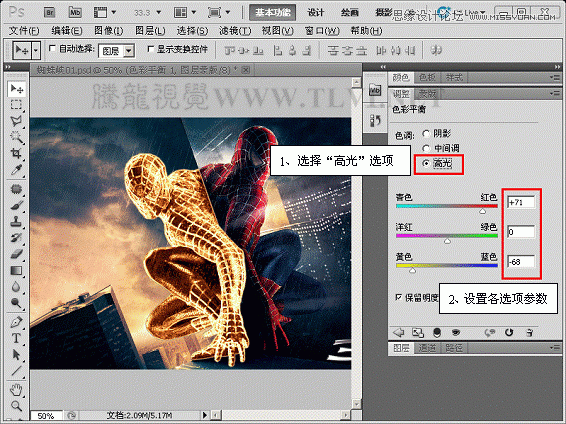
Task: Select the Crop tool
Action: click(16, 153)
